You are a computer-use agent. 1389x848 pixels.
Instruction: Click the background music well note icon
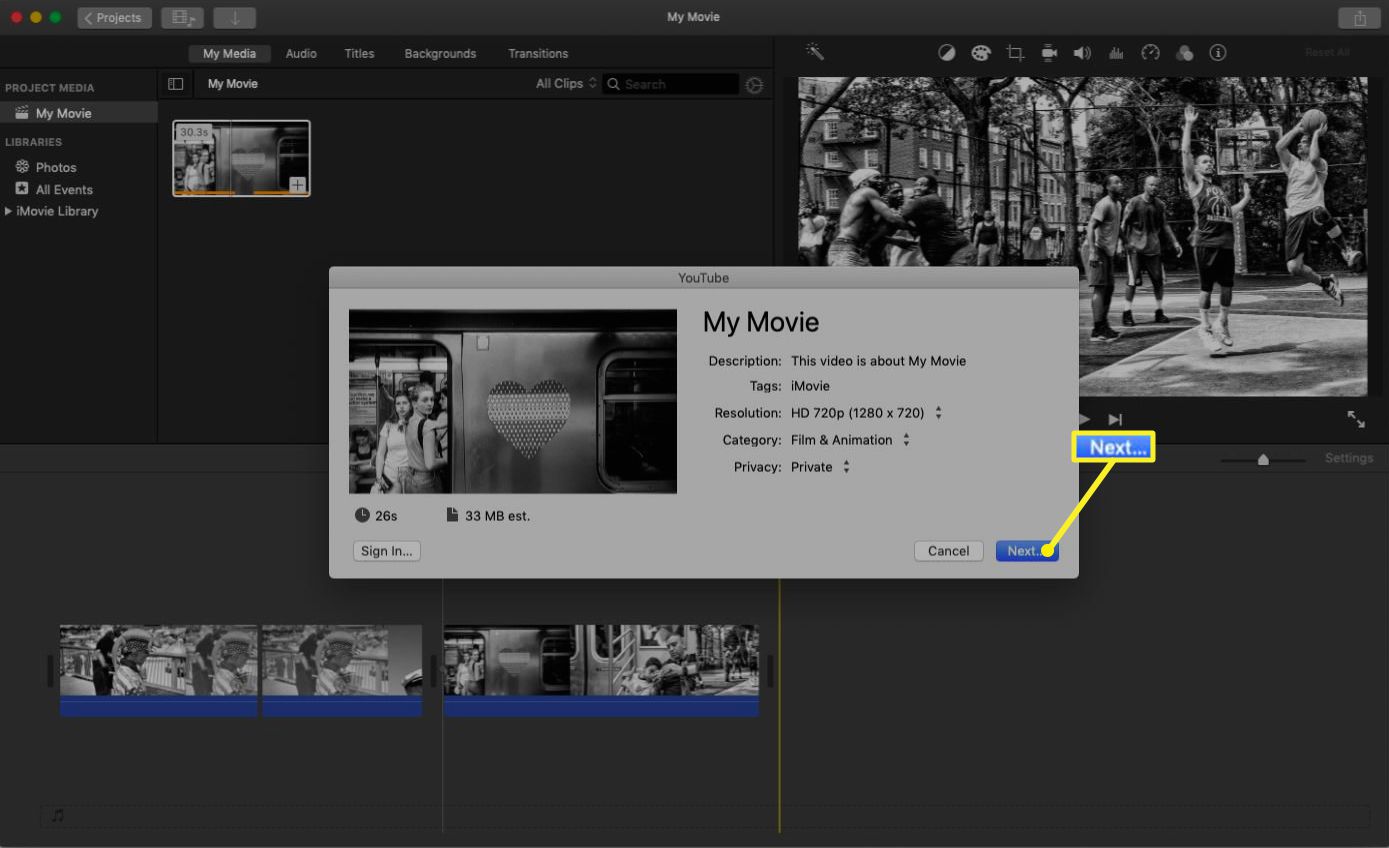[58, 815]
